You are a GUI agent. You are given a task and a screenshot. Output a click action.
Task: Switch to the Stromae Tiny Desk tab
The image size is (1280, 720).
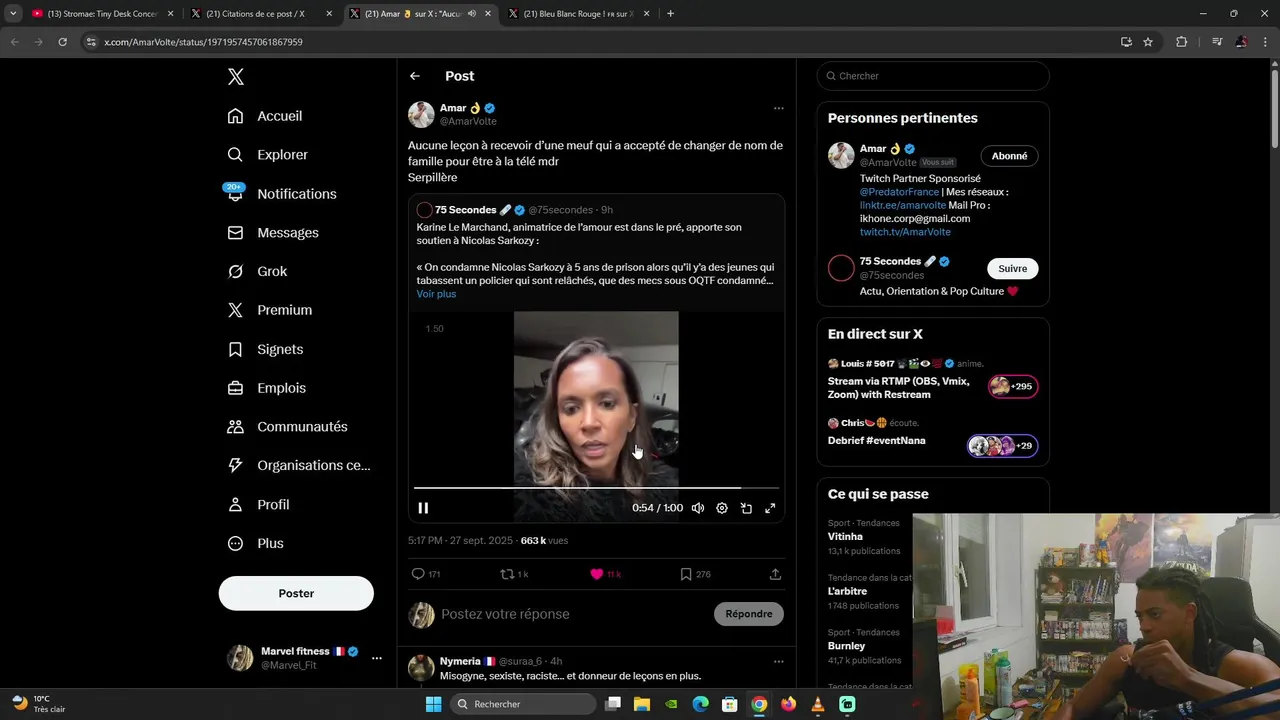pyautogui.click(x=101, y=14)
